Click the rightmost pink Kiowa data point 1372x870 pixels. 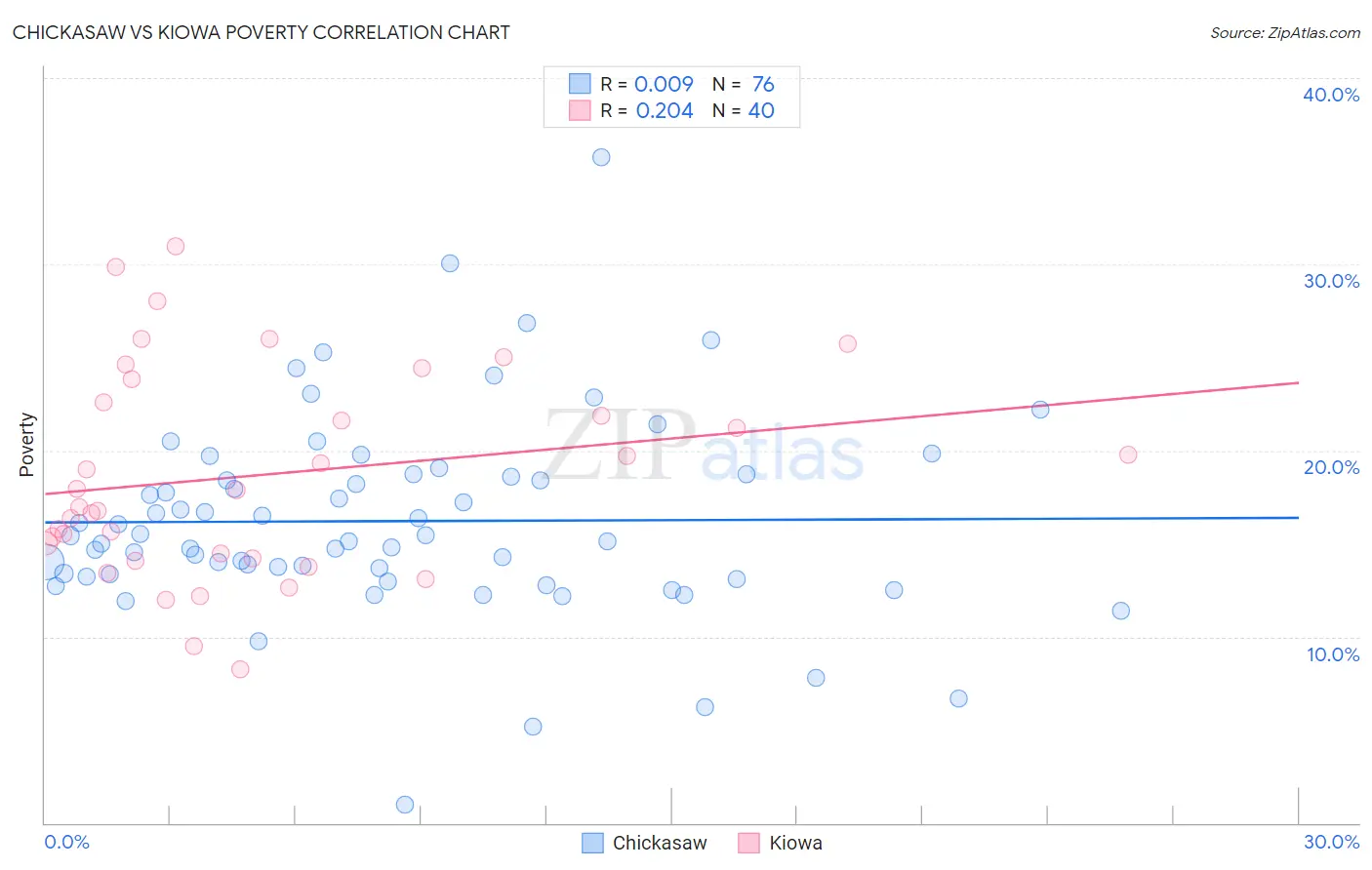click(1128, 455)
